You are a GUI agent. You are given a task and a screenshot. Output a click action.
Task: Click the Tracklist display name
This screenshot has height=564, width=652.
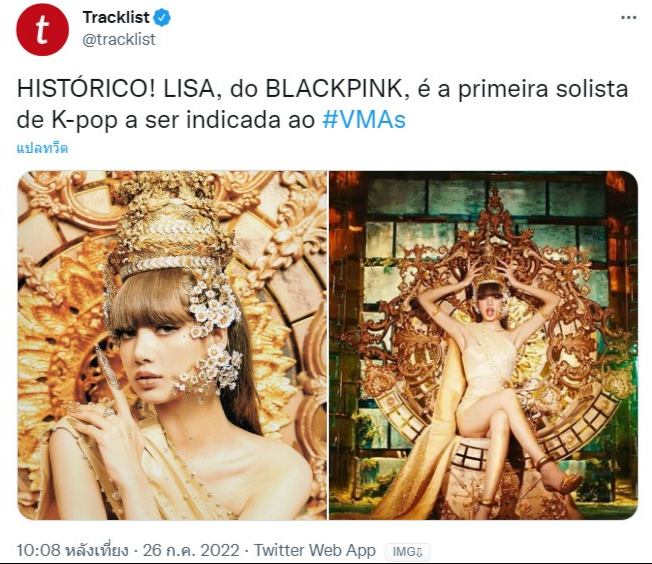point(116,17)
